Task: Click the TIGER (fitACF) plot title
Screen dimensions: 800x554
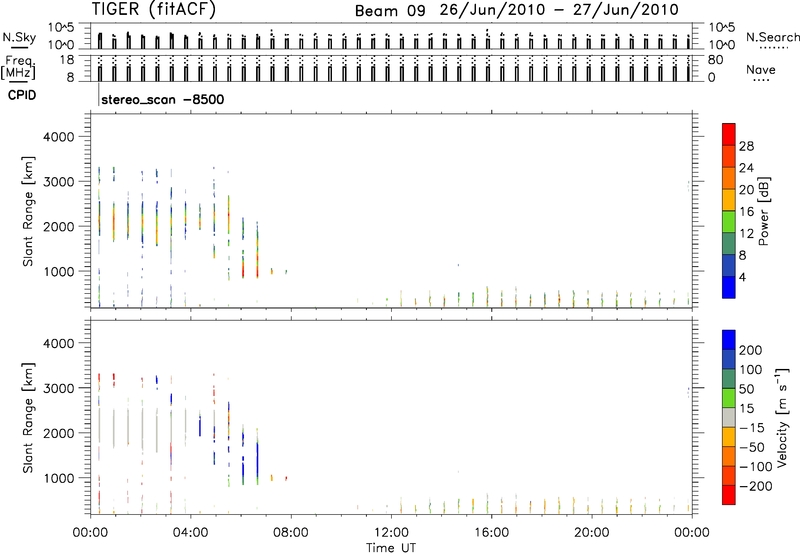Action: (x=154, y=9)
